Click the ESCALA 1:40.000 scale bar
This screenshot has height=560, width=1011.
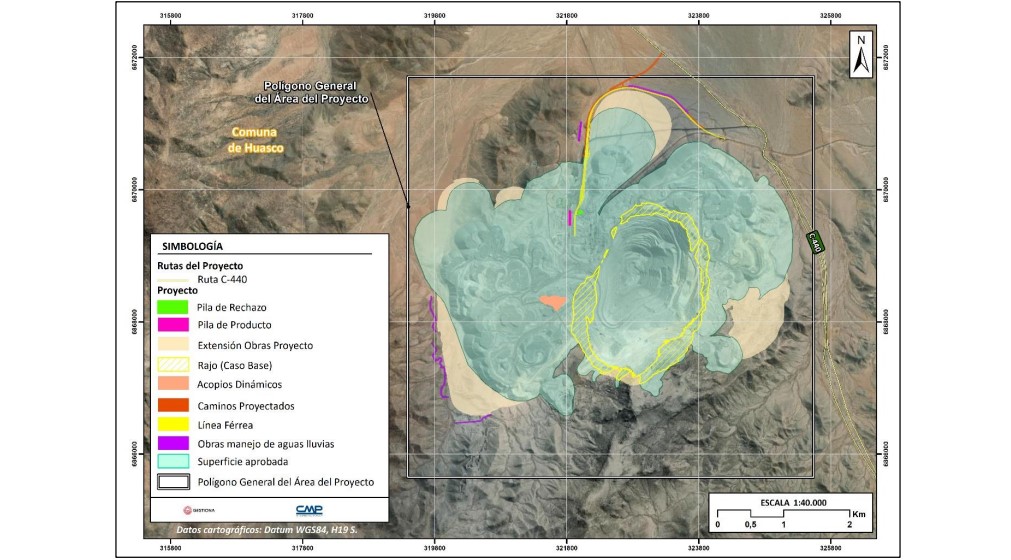tap(782, 511)
